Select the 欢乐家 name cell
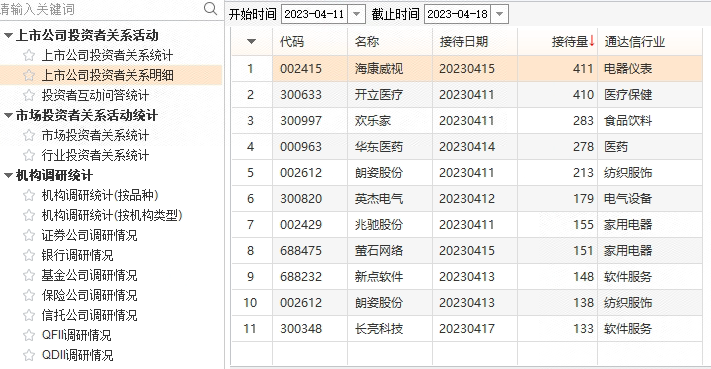This screenshot has width=711, height=369. coord(390,121)
